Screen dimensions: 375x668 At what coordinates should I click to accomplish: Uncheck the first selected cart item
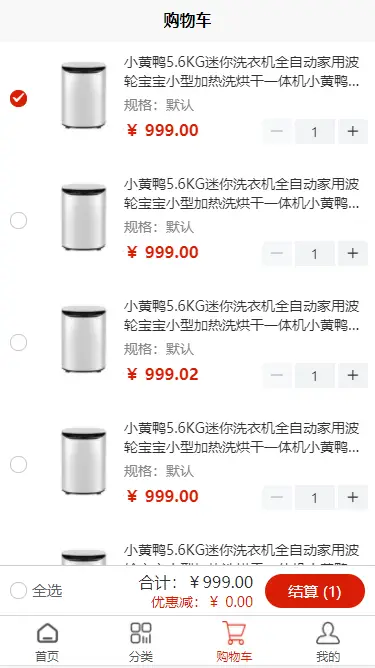(18, 98)
